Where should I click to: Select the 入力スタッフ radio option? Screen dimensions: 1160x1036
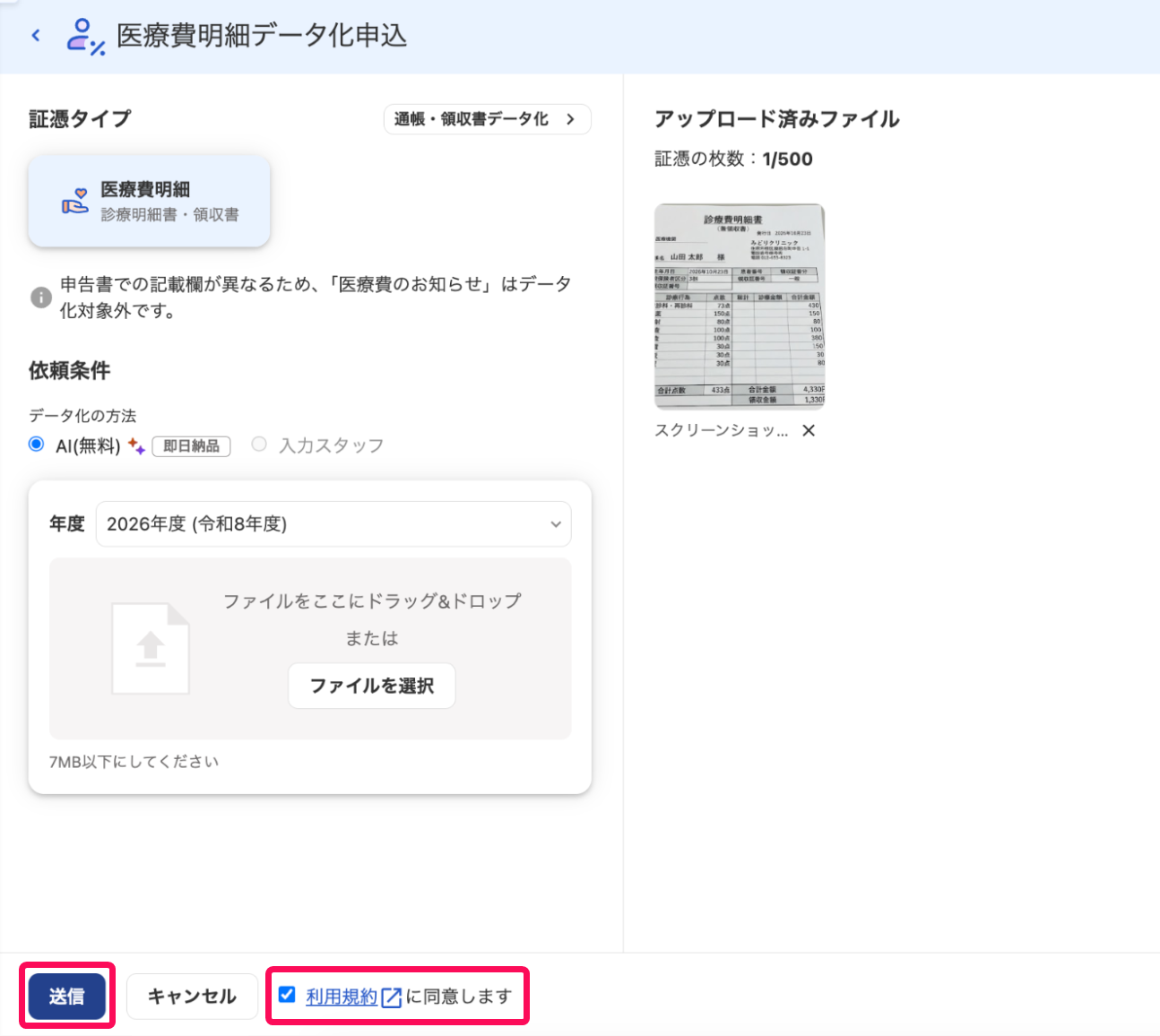[x=259, y=445]
